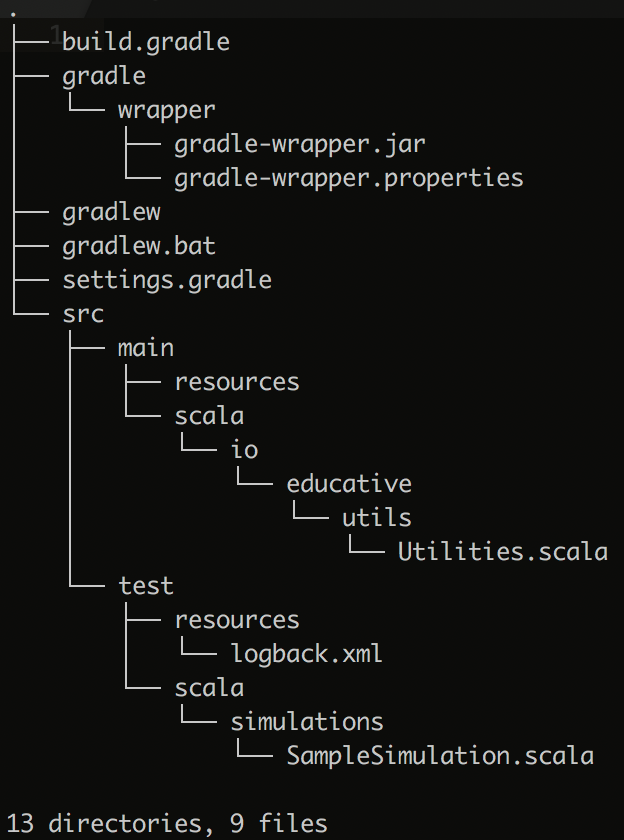Viewport: 624px width, 840px height.
Task: Select the educative directory entry
Action: click(349, 484)
